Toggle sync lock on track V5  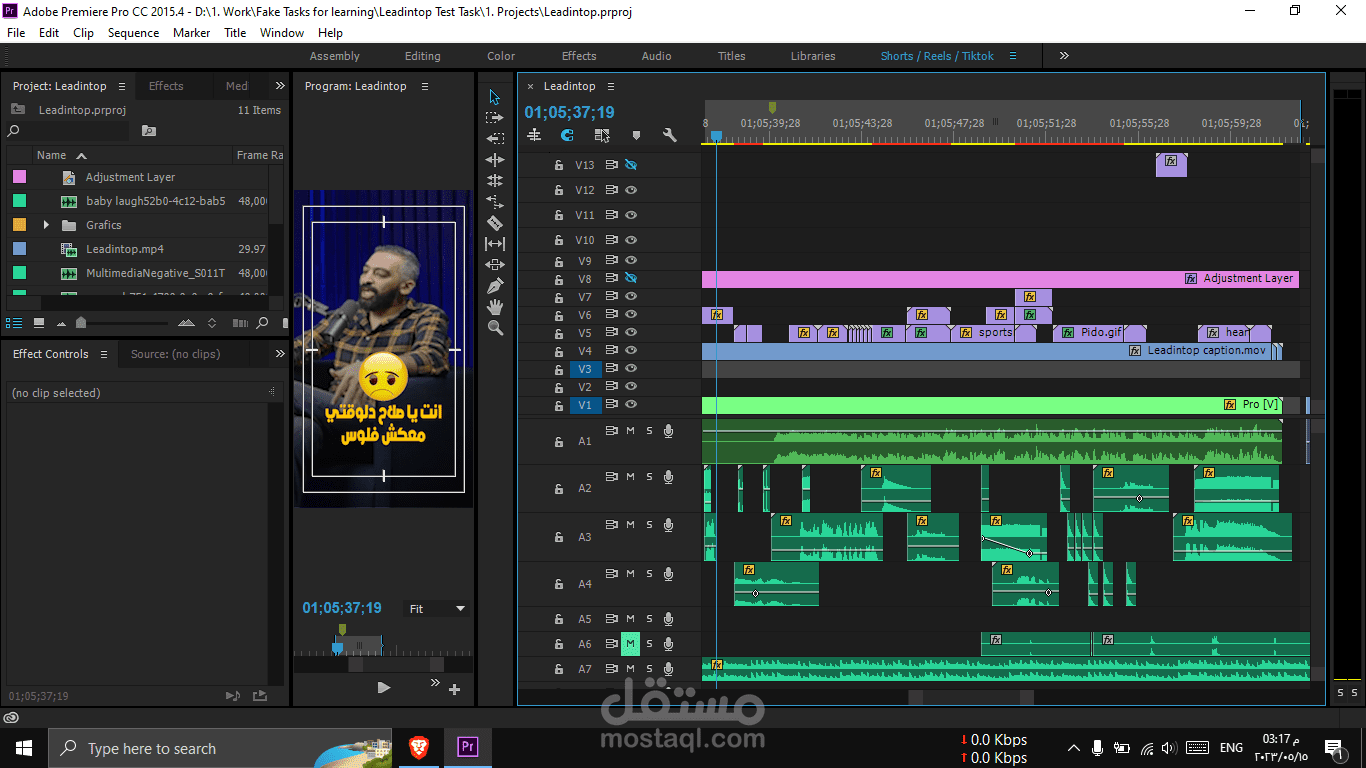click(x=612, y=333)
